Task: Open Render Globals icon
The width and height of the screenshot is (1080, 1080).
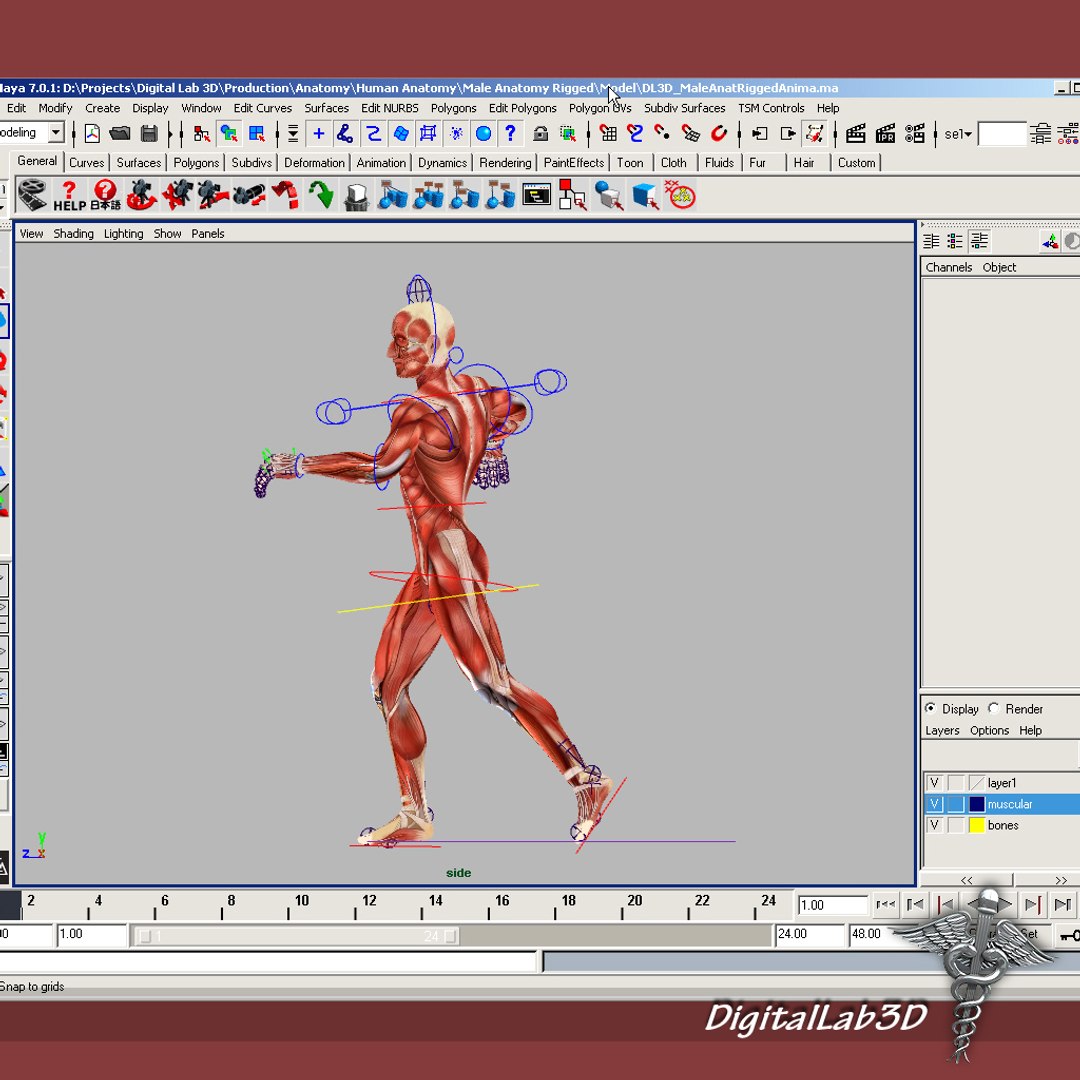Action: point(915,134)
